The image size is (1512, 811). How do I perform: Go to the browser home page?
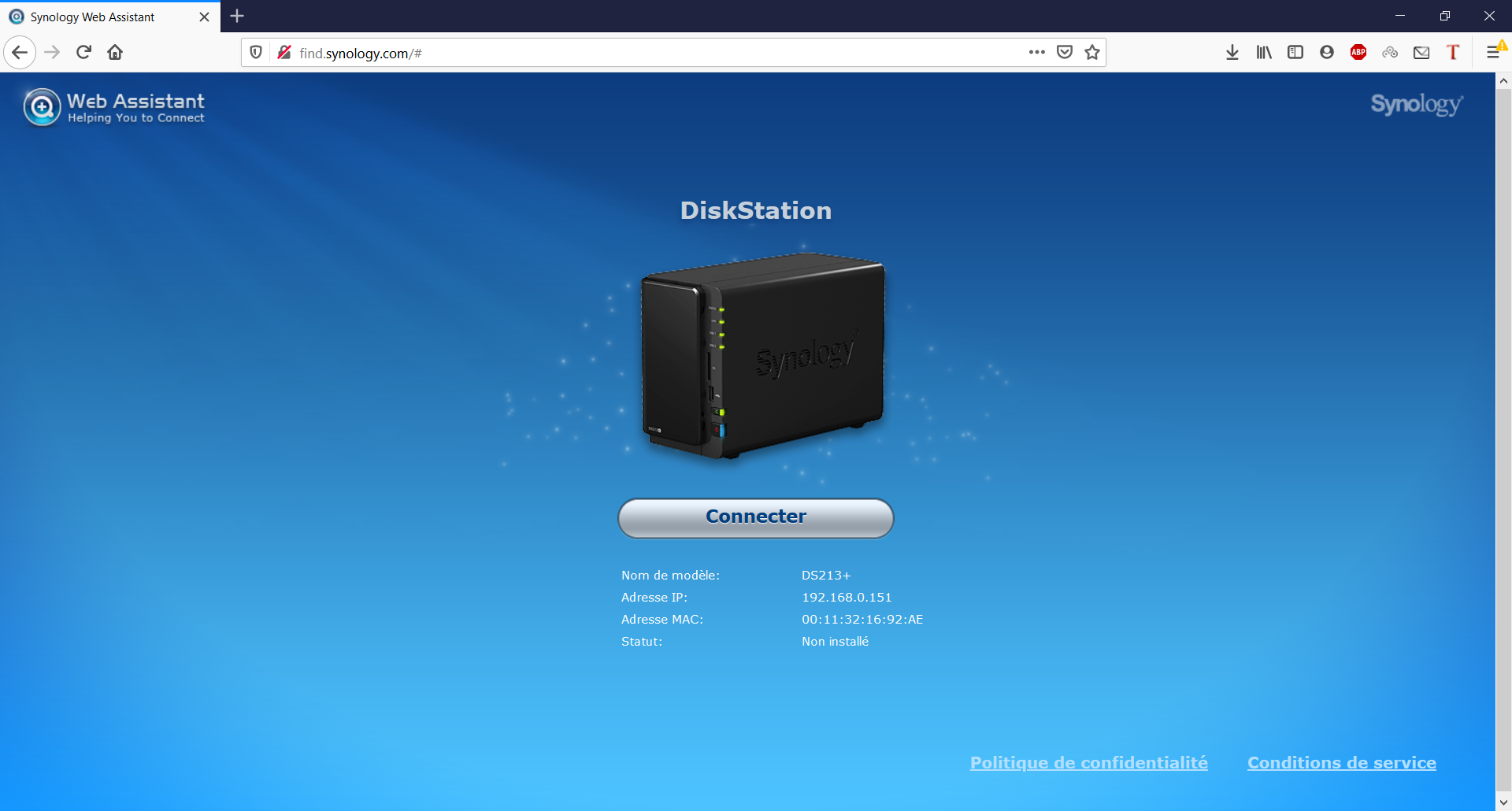(115, 52)
